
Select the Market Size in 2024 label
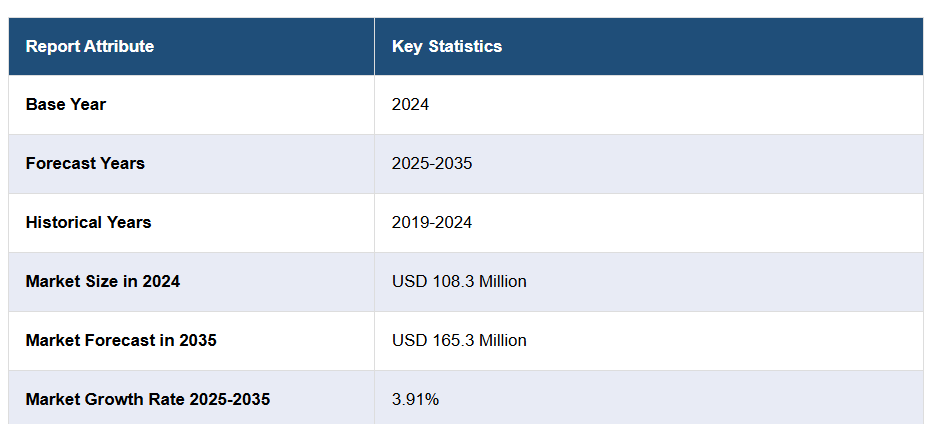click(x=103, y=281)
